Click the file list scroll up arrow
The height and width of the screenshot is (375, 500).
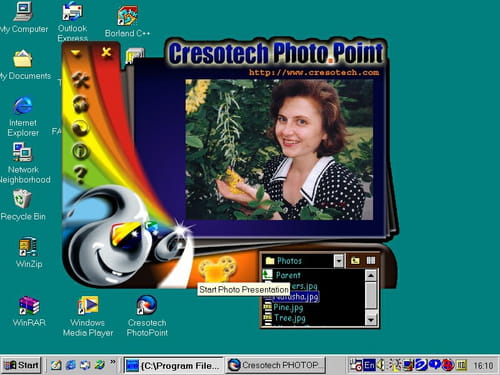371,276
